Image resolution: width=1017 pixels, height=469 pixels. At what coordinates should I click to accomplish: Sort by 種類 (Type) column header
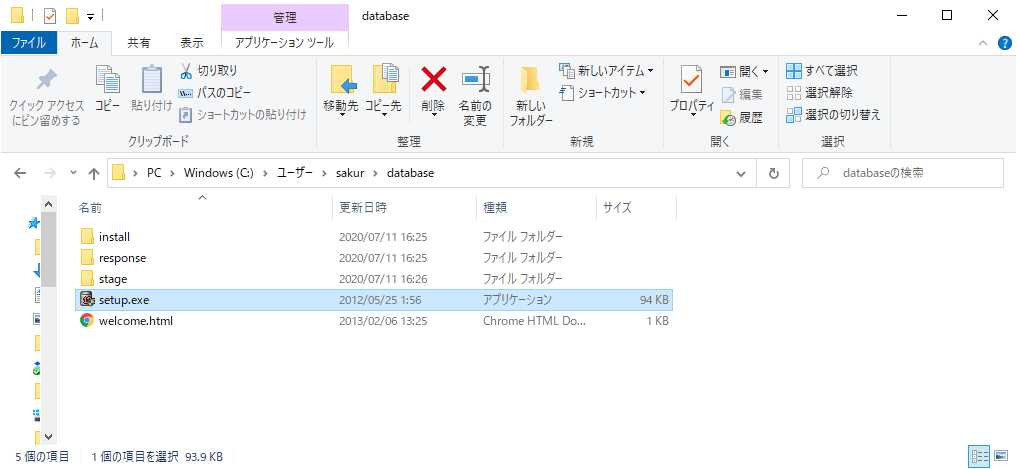tap(536, 208)
